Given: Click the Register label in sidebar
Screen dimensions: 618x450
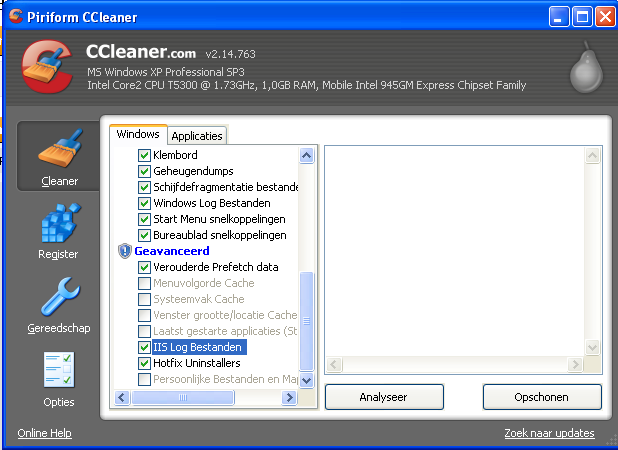Looking at the screenshot, I should pyautogui.click(x=58, y=254).
